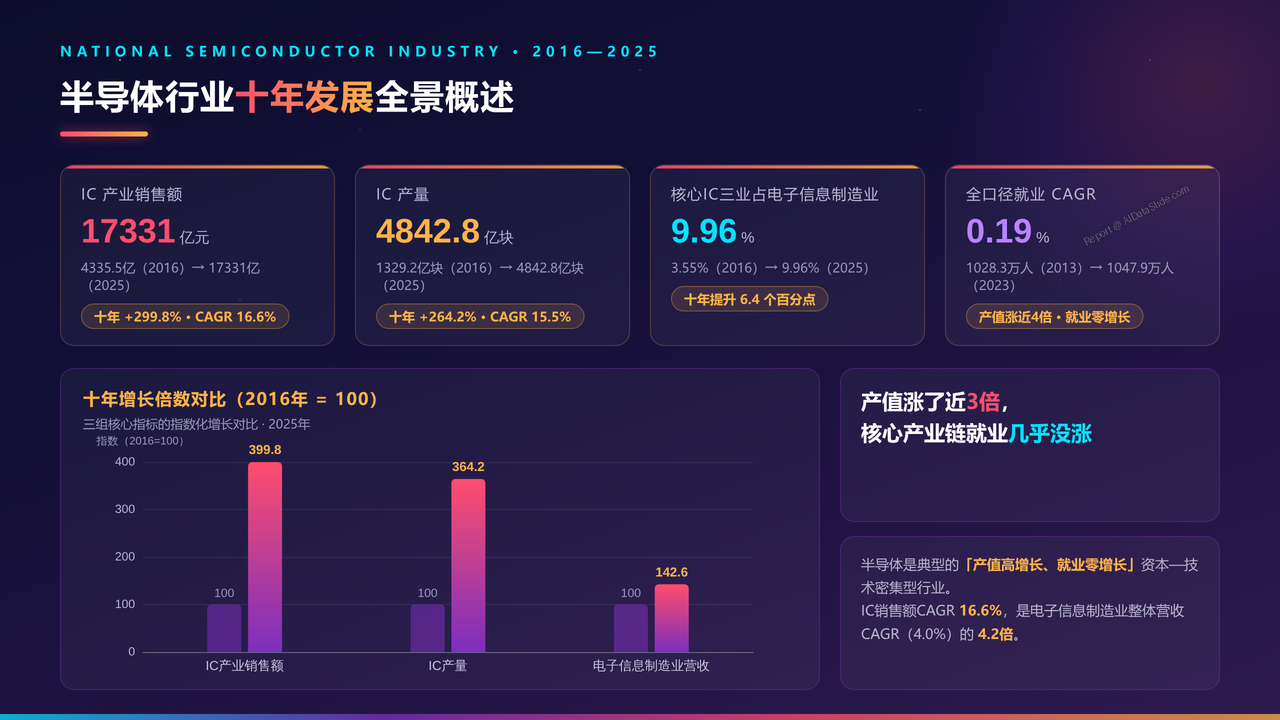Click y-axis tick label 400

(125, 462)
